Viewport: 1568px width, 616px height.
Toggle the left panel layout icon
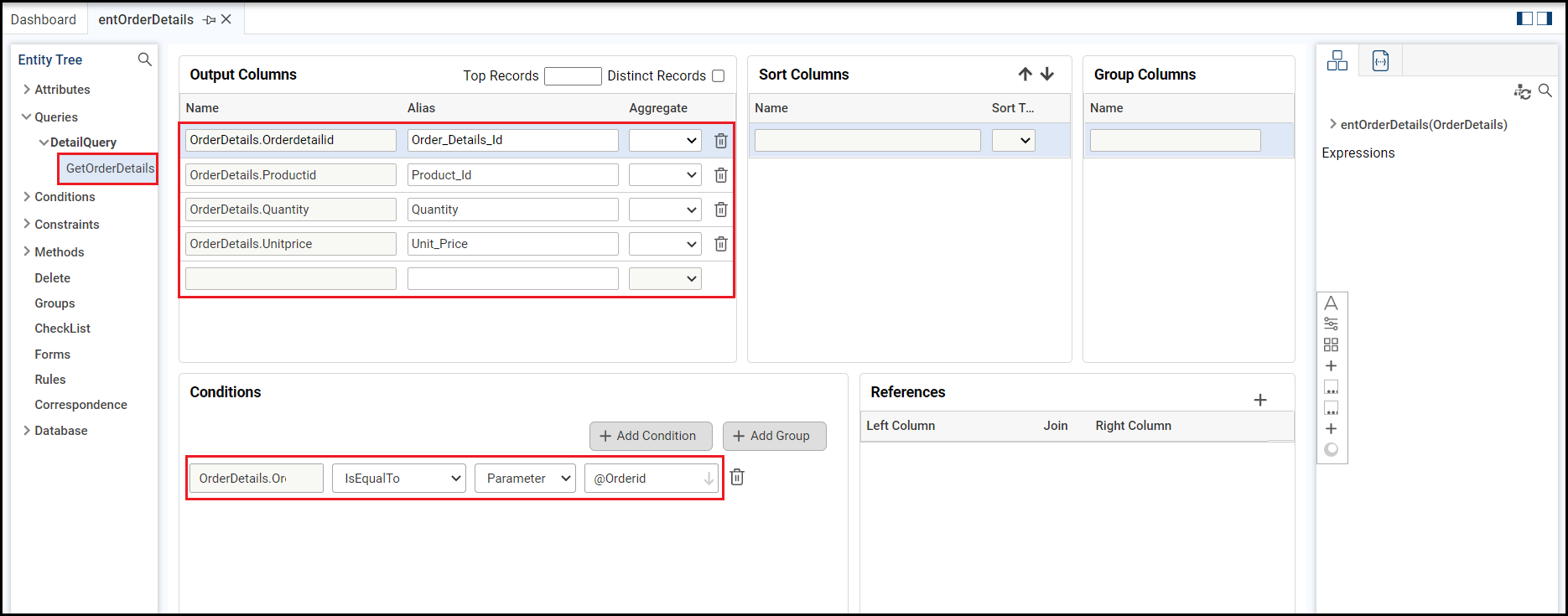tap(1524, 18)
